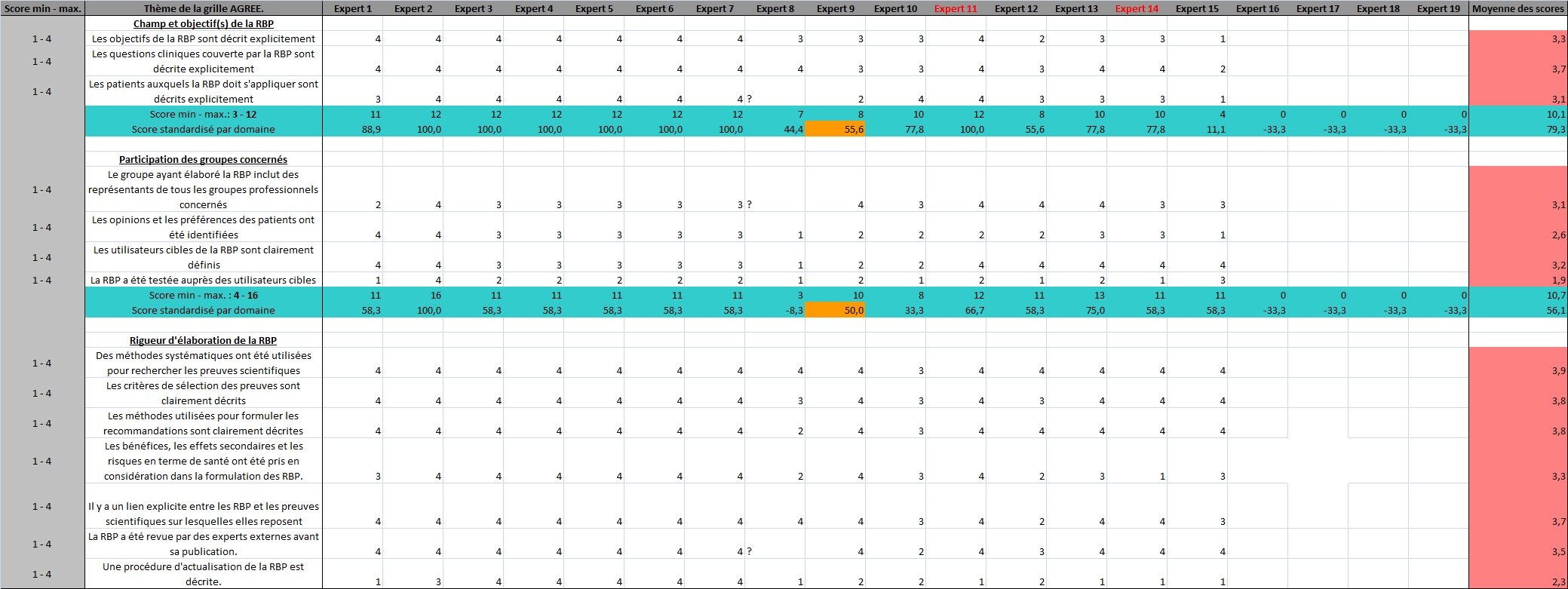Viewport: 1568px width, 589px height.
Task: Click the 'Moyenne des scores' header
Action: coord(1518,8)
